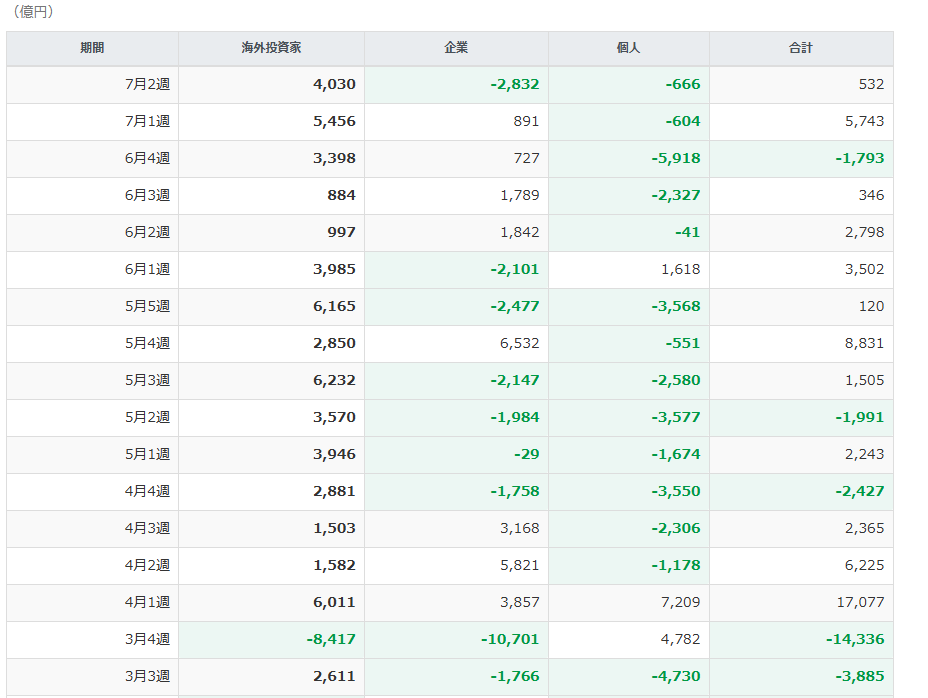This screenshot has height=698, width=928.
Task: Select the 6,532 corporate value cell
Action: (456, 343)
